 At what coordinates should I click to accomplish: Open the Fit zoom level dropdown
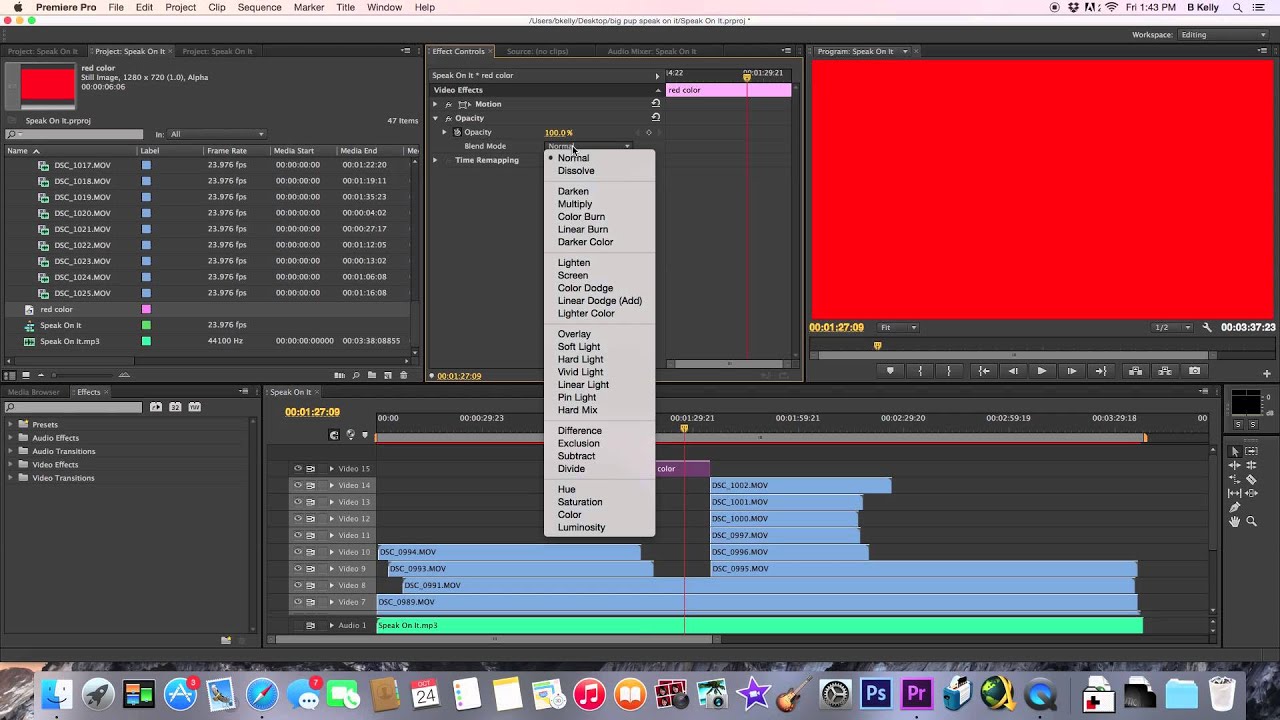[898, 327]
